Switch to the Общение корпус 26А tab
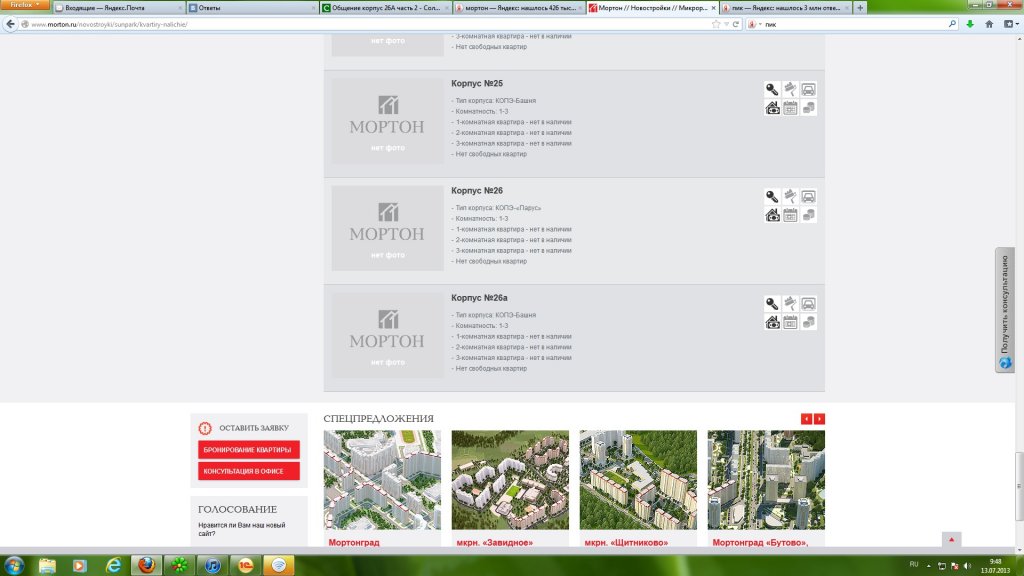The height and width of the screenshot is (576, 1024). pyautogui.click(x=385, y=8)
